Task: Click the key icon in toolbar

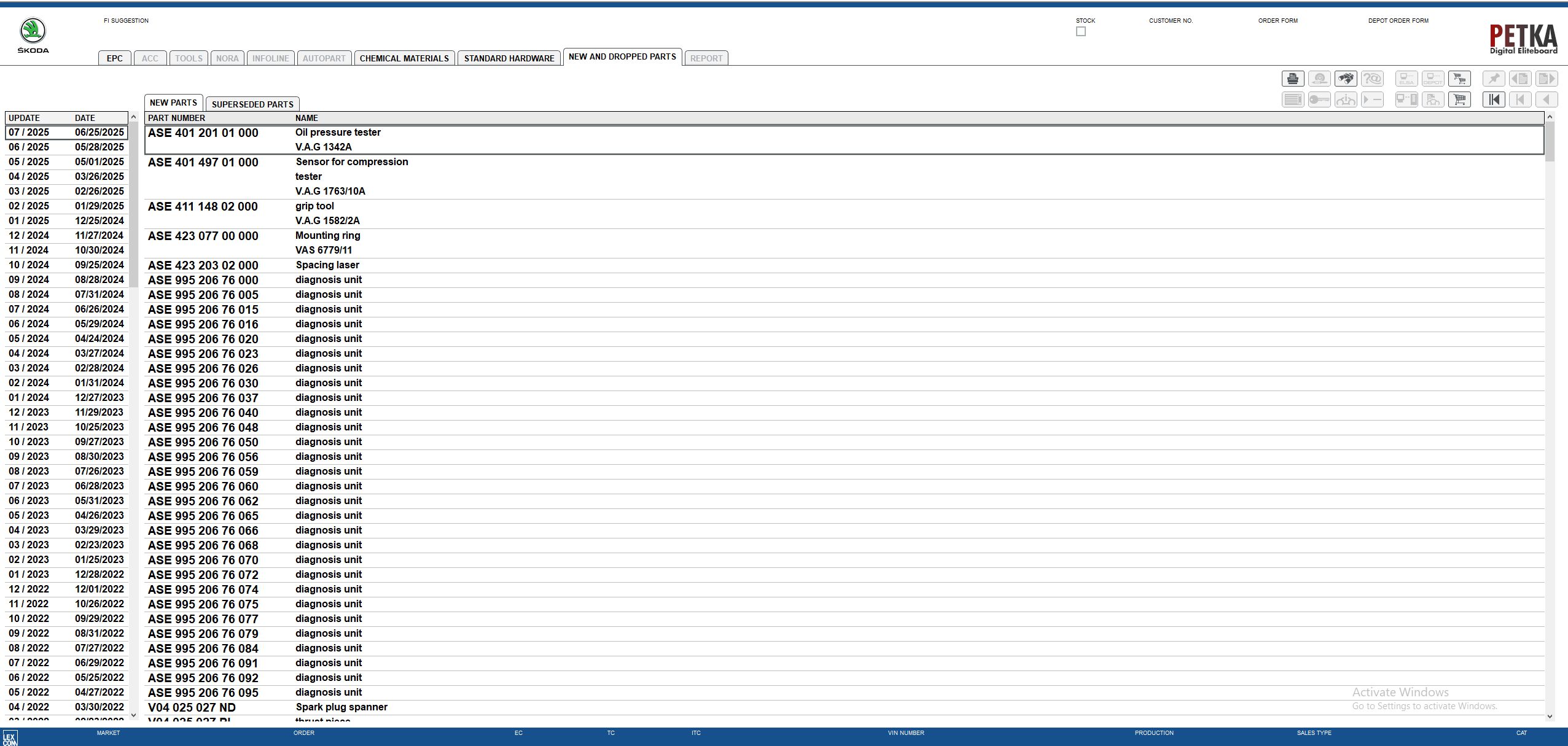Action: [x=1319, y=99]
